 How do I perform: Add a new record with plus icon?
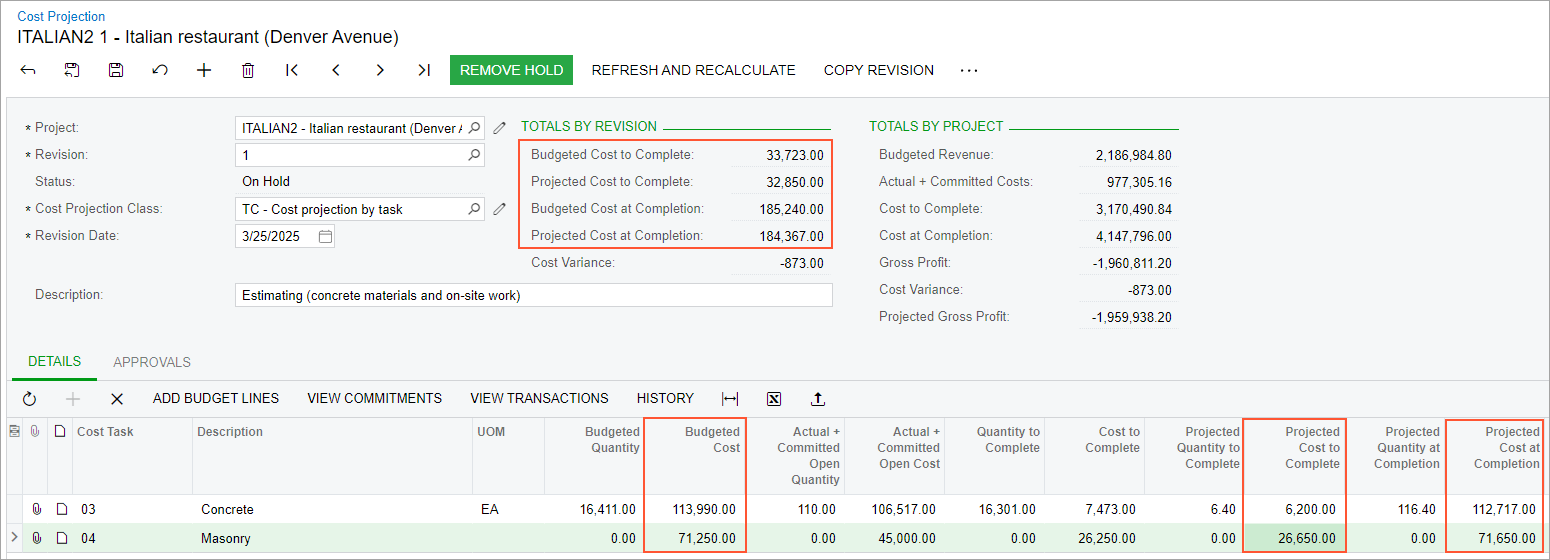pyautogui.click(x=204, y=70)
